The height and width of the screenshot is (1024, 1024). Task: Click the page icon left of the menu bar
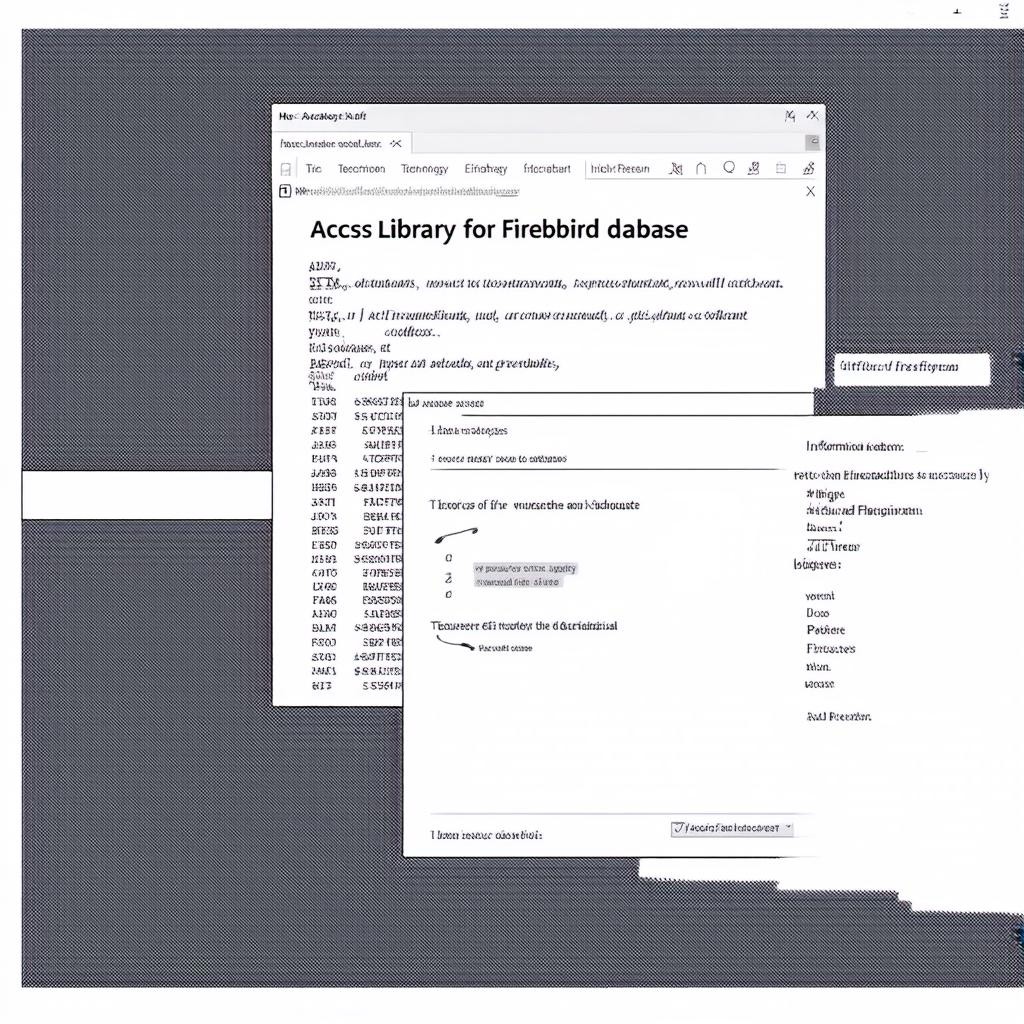(287, 169)
